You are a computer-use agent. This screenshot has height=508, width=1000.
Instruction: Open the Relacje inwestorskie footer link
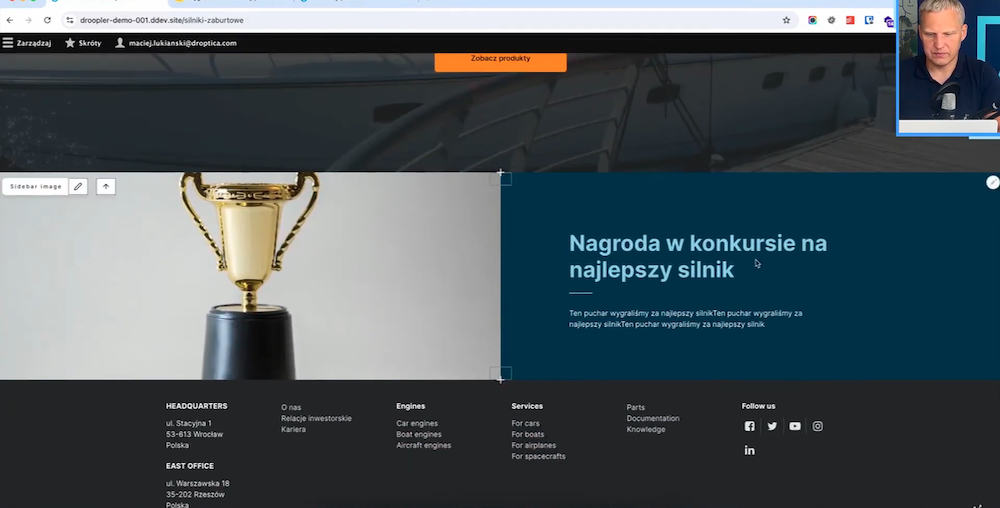click(316, 419)
